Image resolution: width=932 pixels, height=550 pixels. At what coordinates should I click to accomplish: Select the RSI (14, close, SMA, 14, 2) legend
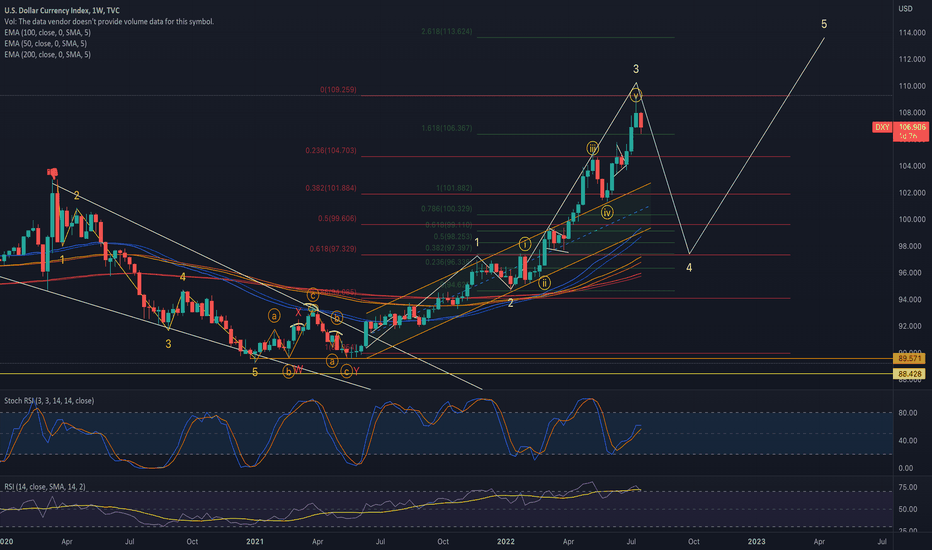[45, 486]
